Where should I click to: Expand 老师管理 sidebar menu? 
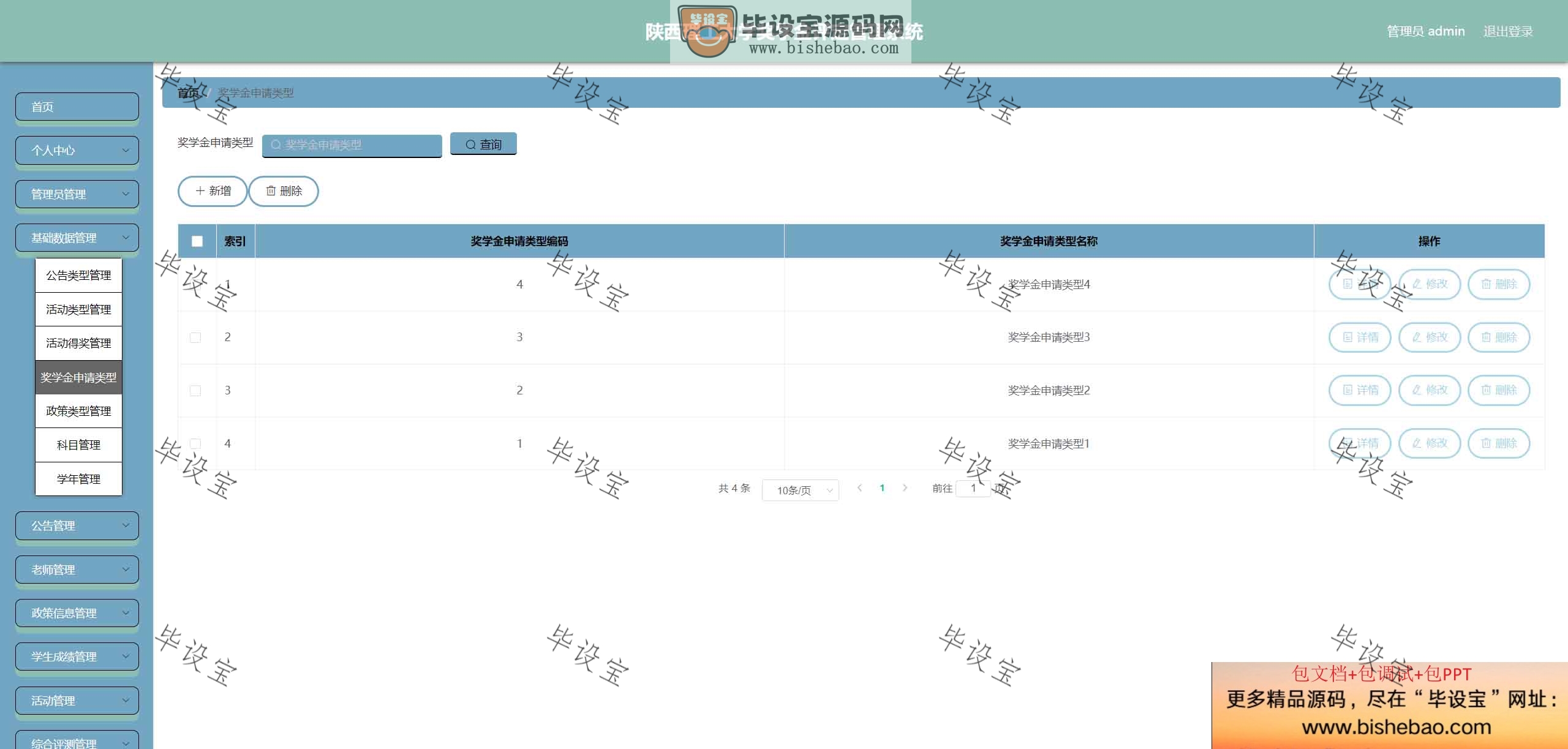click(x=77, y=570)
